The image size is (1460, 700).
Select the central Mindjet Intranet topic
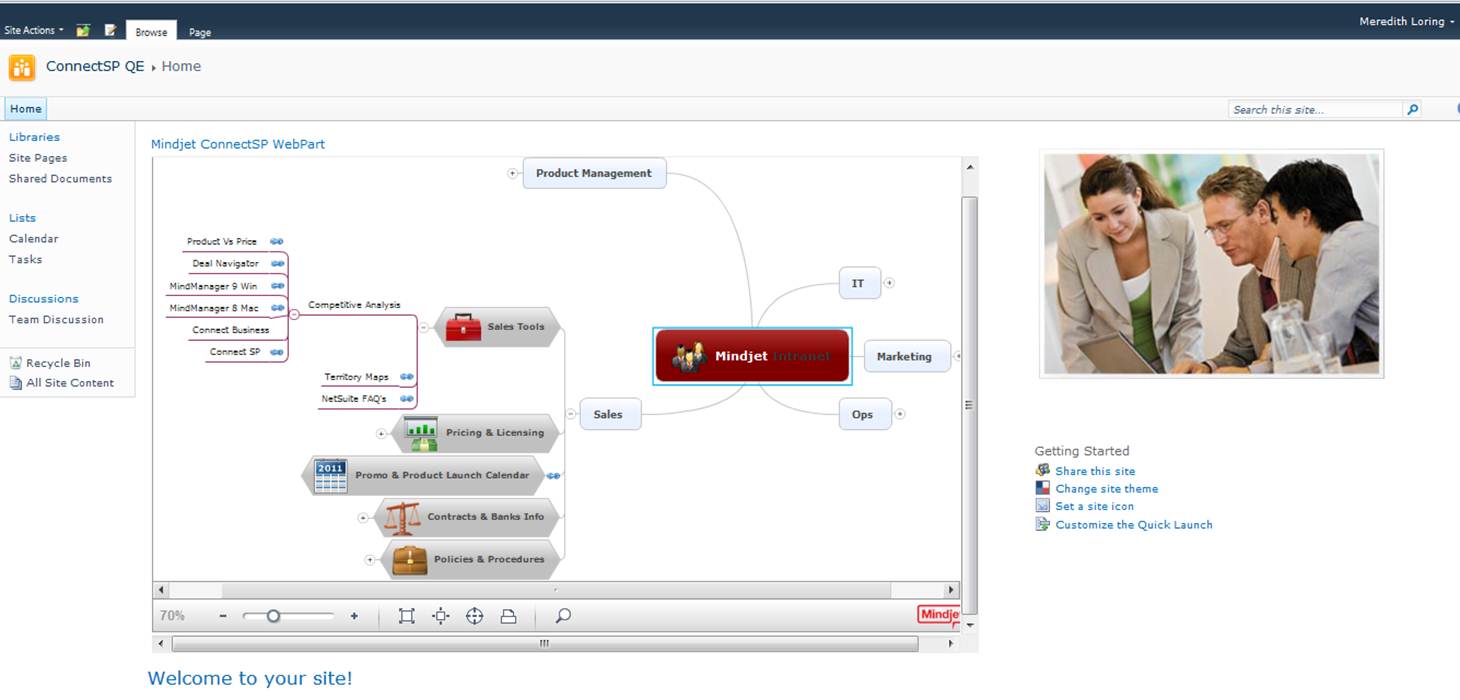pos(752,356)
